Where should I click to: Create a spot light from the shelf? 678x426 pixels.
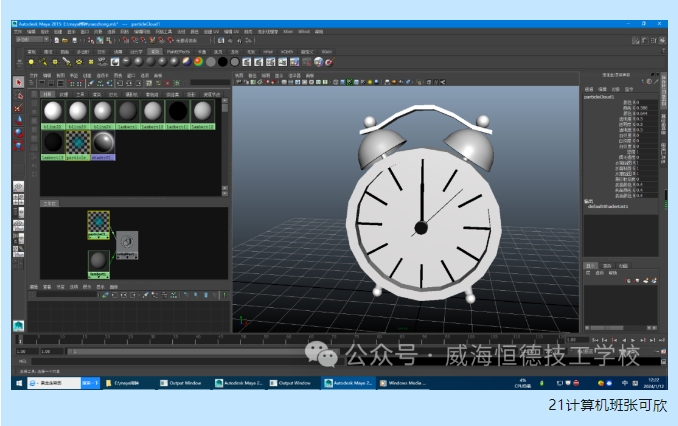click(x=67, y=62)
